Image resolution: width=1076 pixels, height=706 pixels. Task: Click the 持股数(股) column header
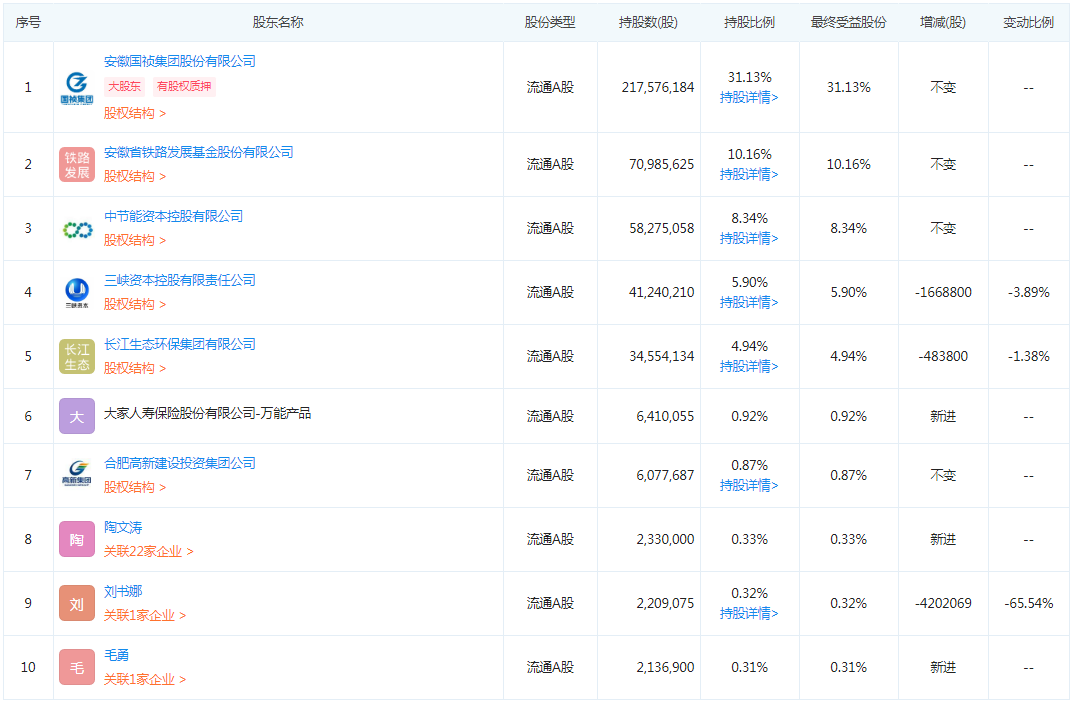[648, 23]
